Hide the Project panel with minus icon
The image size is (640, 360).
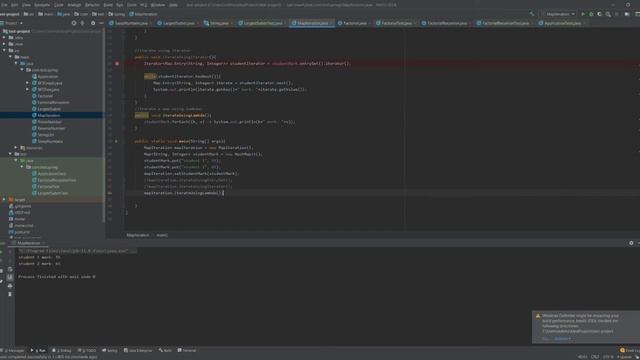pos(101,23)
